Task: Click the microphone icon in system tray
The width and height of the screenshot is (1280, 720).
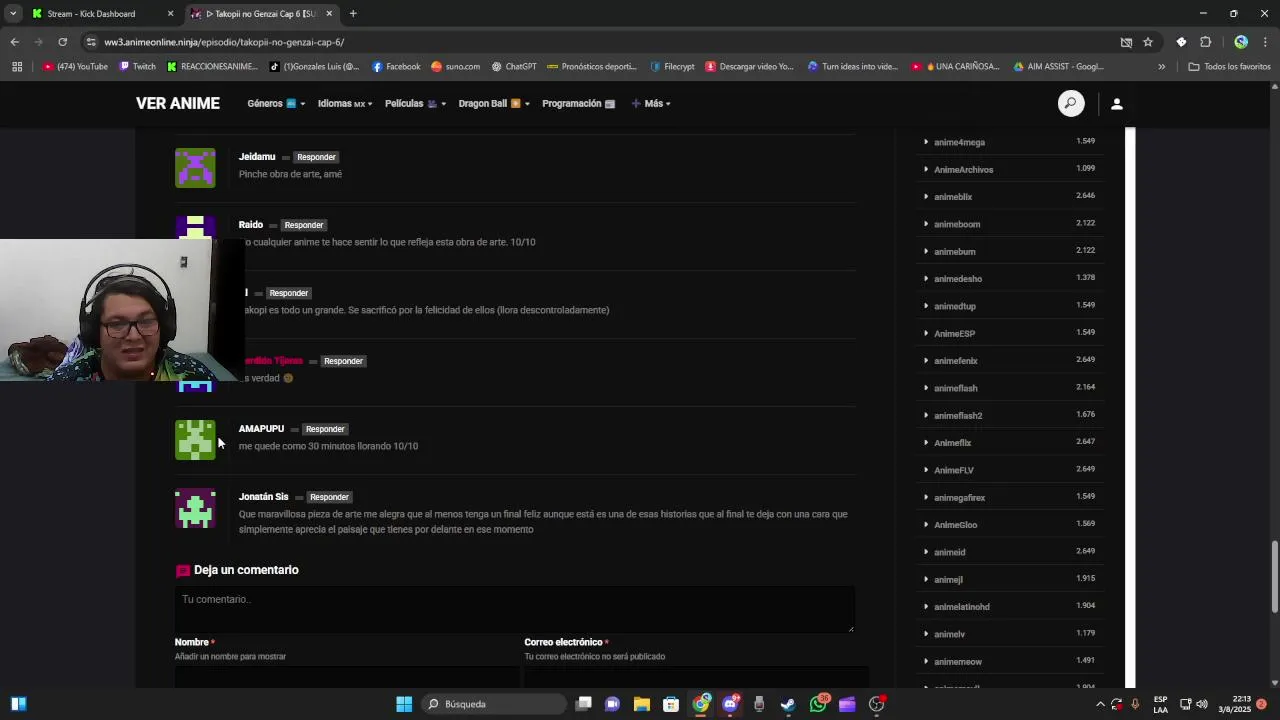Action: 1135,704
